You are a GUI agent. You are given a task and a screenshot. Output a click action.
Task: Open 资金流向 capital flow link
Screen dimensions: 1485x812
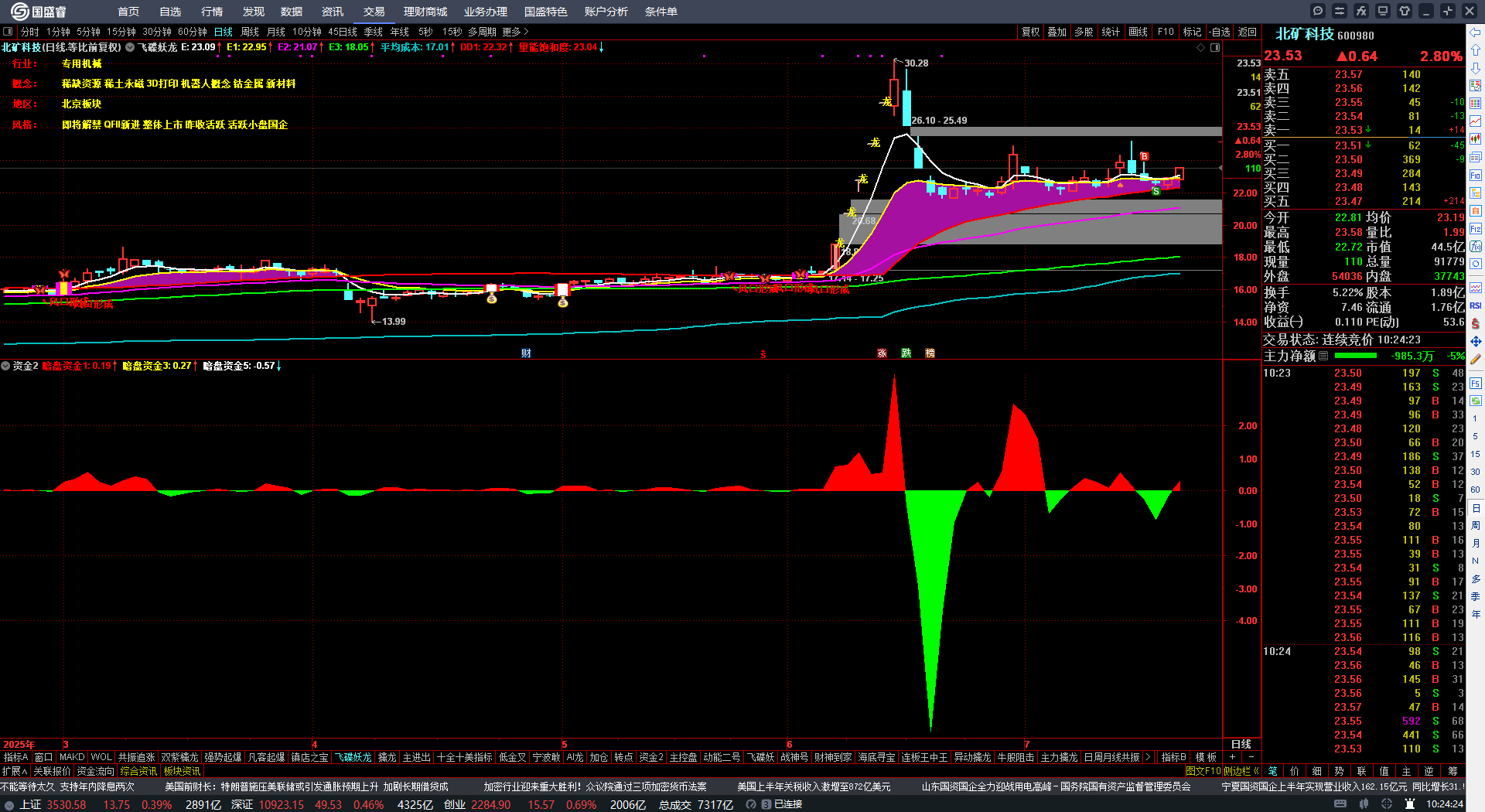pyautogui.click(x=95, y=771)
